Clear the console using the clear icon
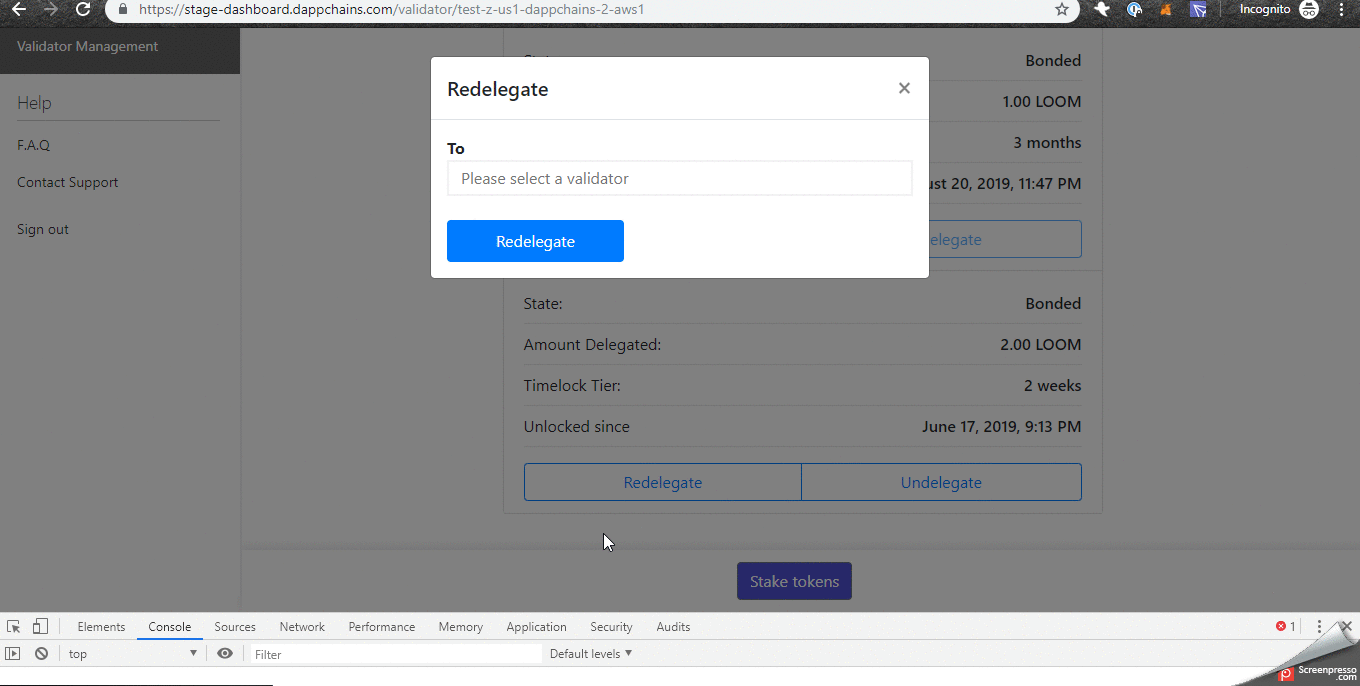 pyautogui.click(x=41, y=653)
